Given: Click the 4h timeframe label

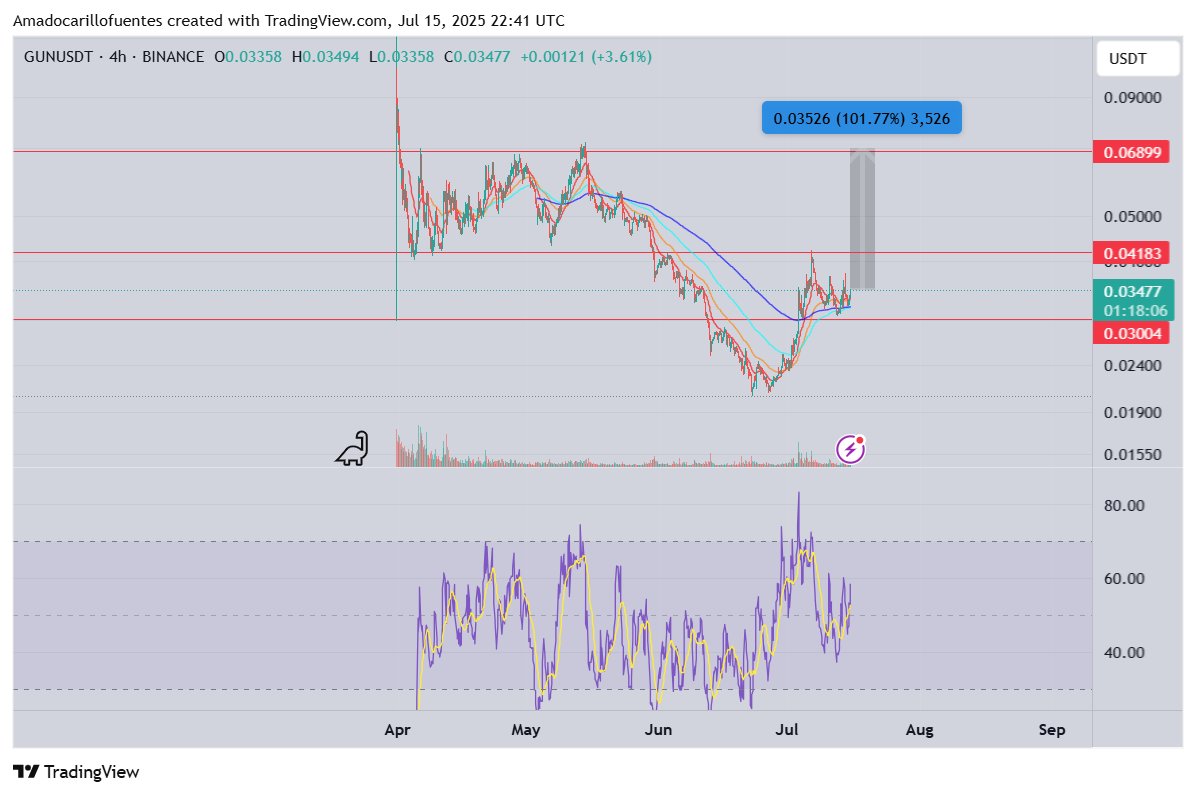Looking at the screenshot, I should 117,56.
